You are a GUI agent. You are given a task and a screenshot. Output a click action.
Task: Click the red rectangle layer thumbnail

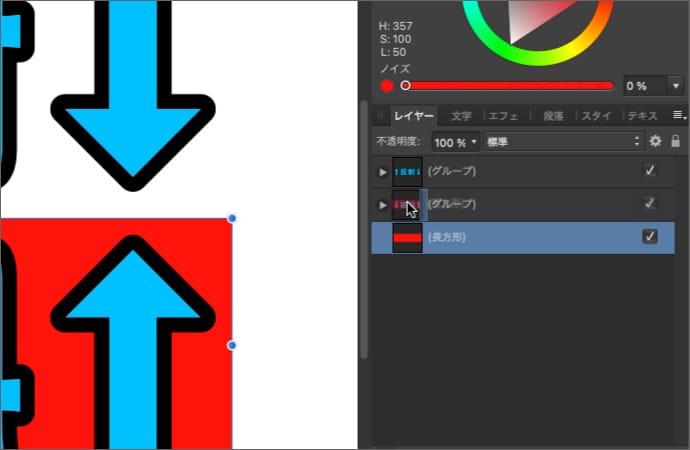408,237
